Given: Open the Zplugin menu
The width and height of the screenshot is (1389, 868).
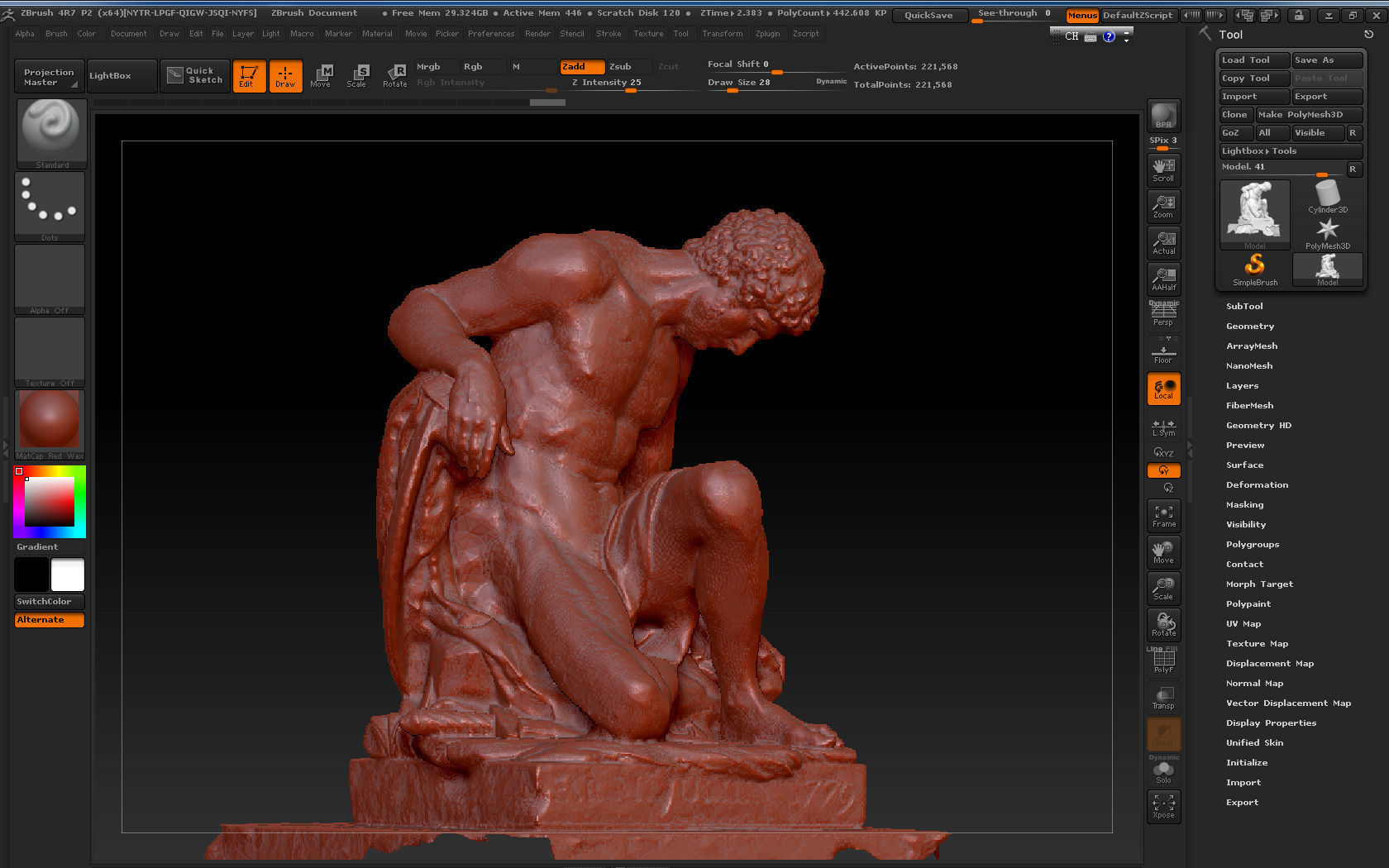Looking at the screenshot, I should point(767,34).
